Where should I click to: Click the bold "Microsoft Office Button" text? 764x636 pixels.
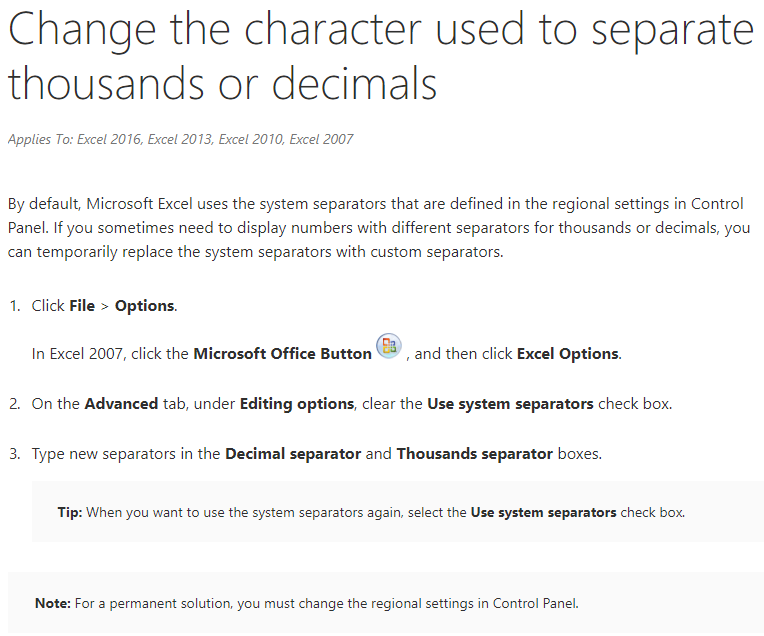[x=282, y=353]
